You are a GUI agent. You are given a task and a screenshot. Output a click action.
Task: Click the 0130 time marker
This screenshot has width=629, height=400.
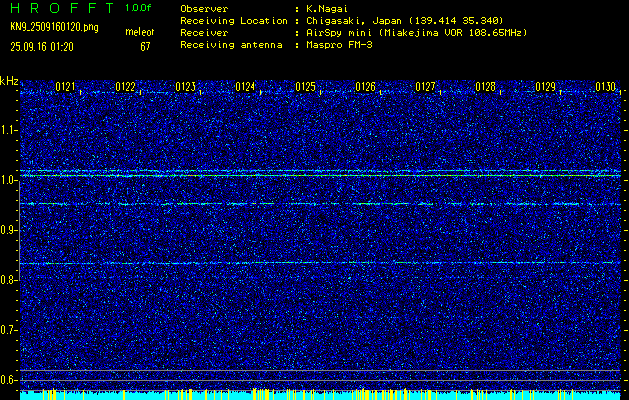tap(605, 87)
